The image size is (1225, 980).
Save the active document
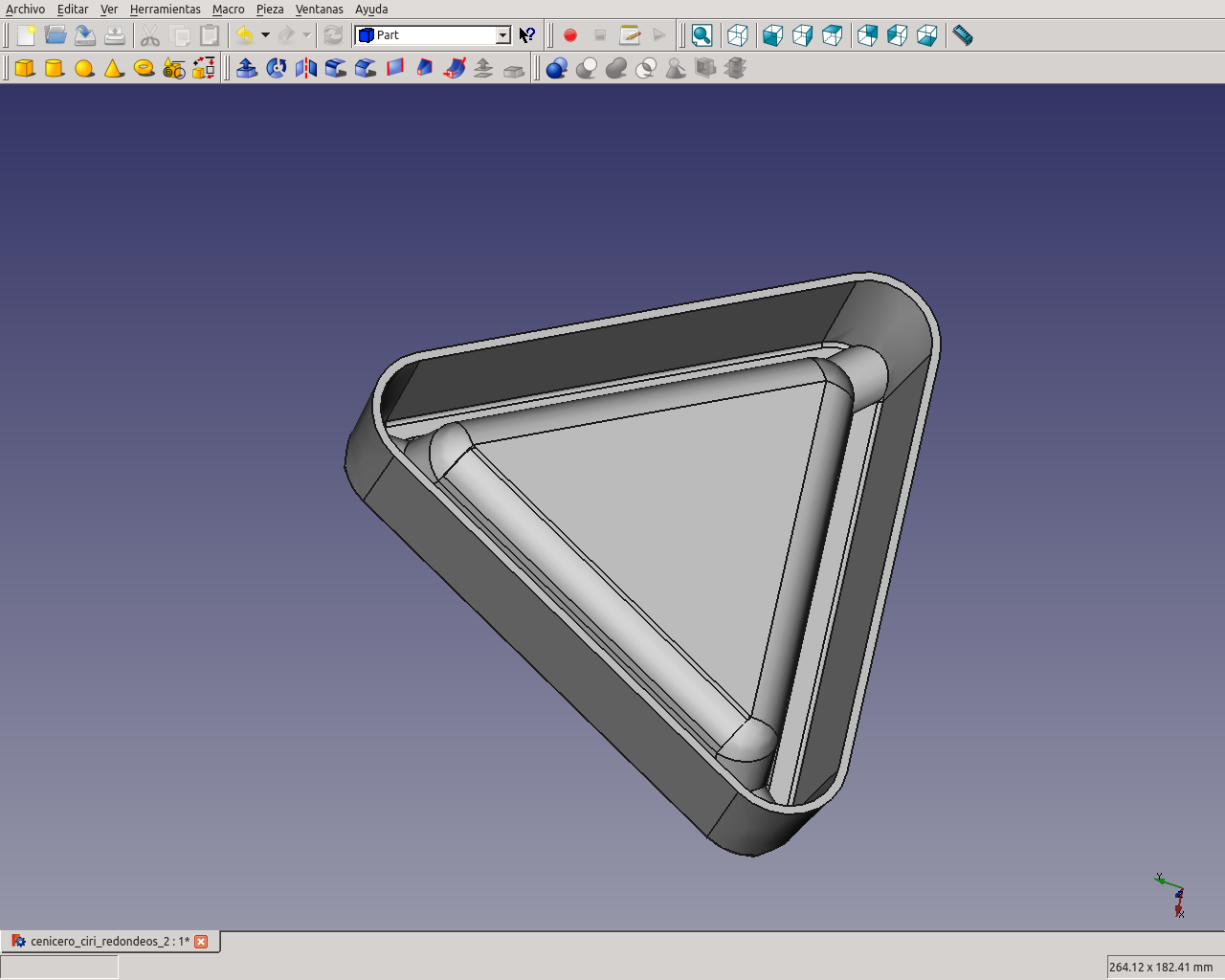pos(85,35)
